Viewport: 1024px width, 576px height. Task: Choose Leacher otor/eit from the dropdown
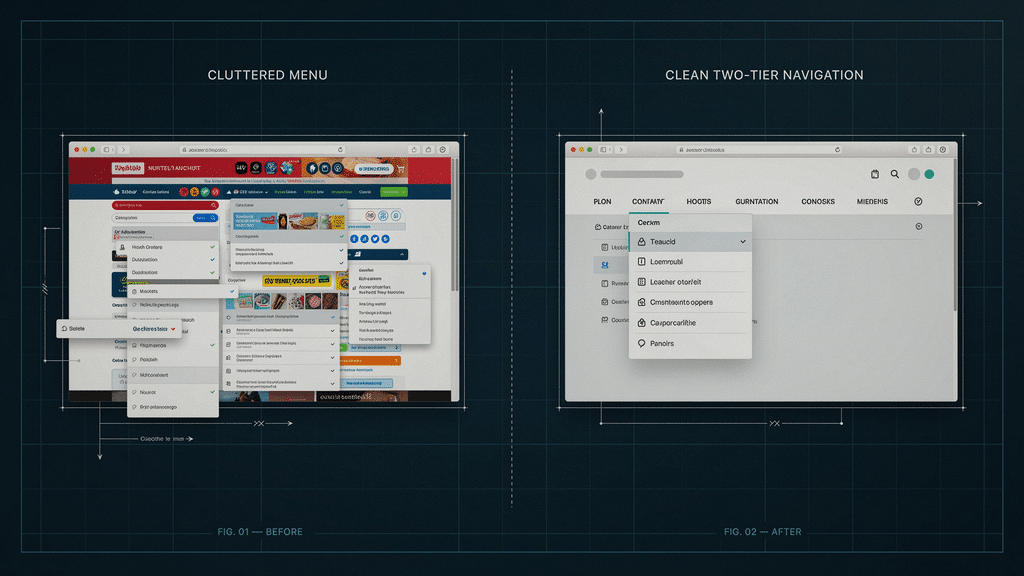tap(690, 282)
